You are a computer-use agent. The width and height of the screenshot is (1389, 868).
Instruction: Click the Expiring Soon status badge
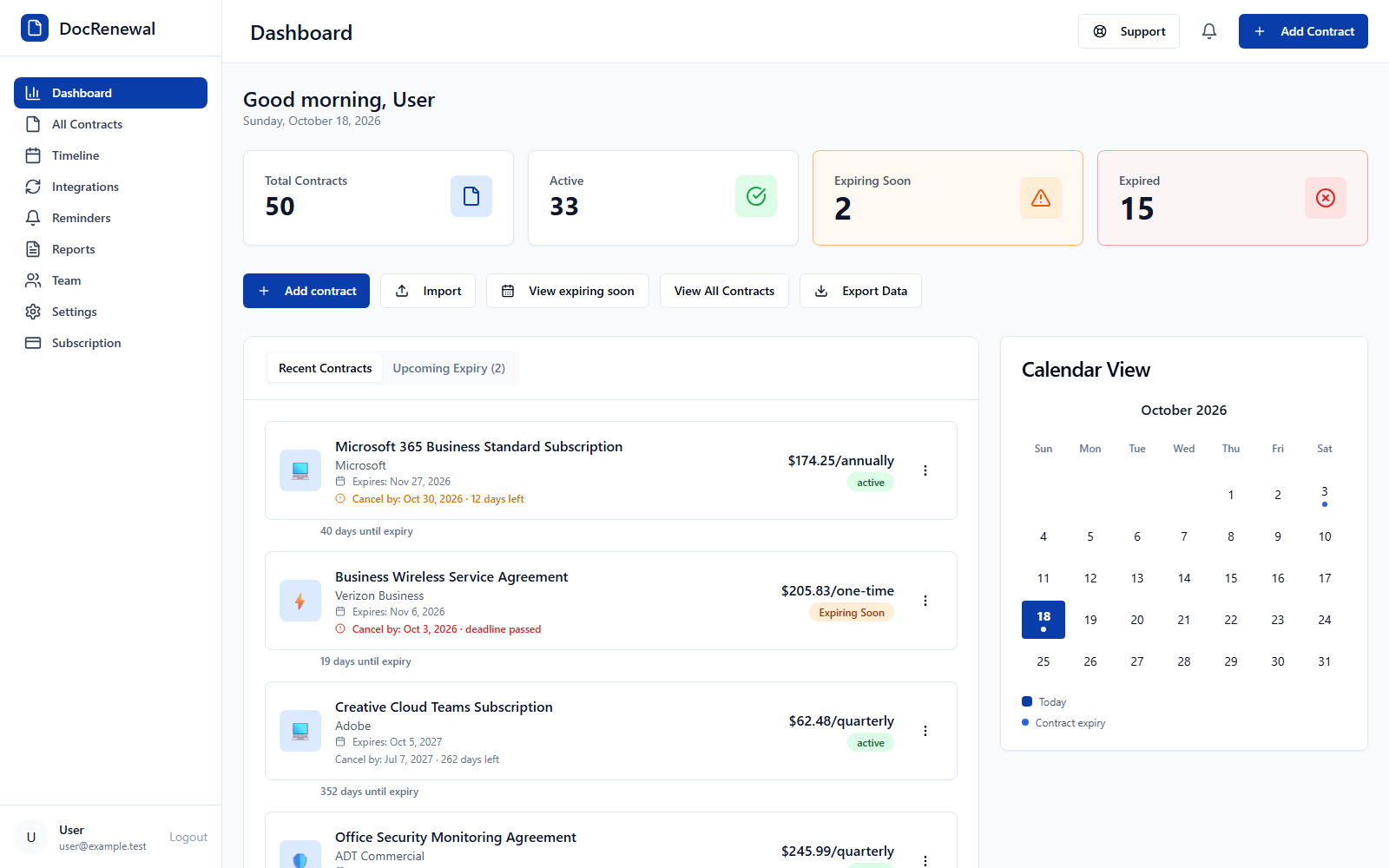(852, 613)
